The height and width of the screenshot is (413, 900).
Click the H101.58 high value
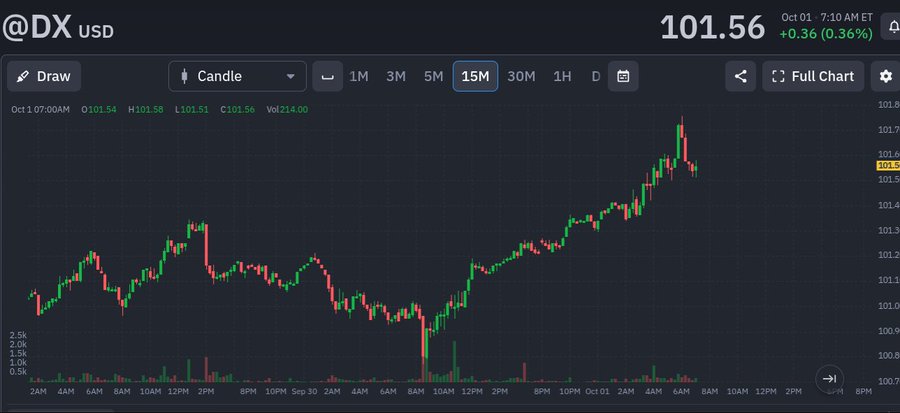coord(145,110)
